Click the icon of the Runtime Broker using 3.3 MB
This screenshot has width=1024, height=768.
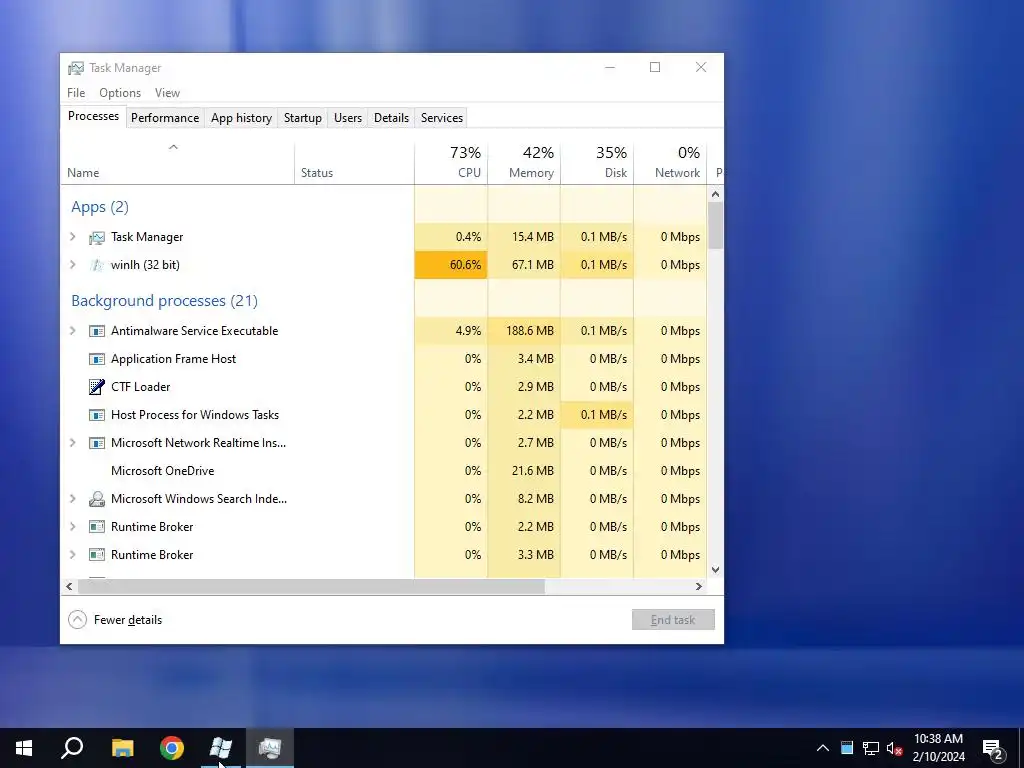[x=97, y=555]
